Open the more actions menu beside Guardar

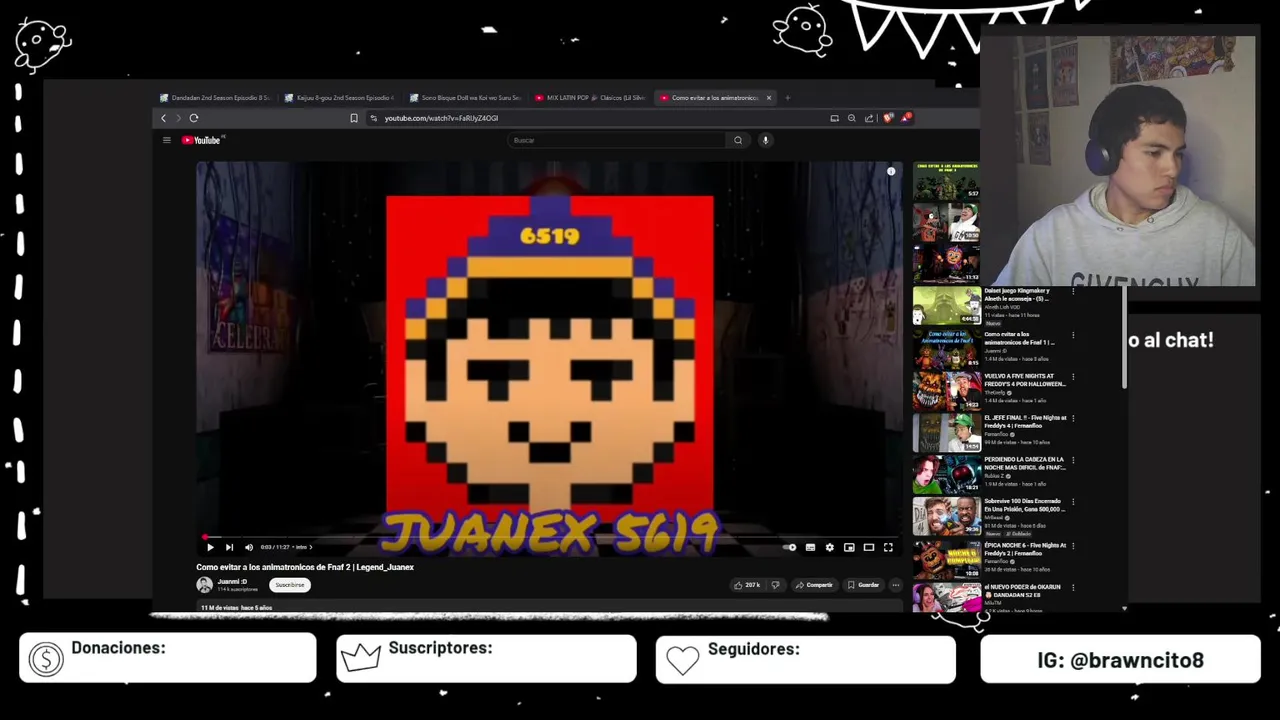point(895,585)
